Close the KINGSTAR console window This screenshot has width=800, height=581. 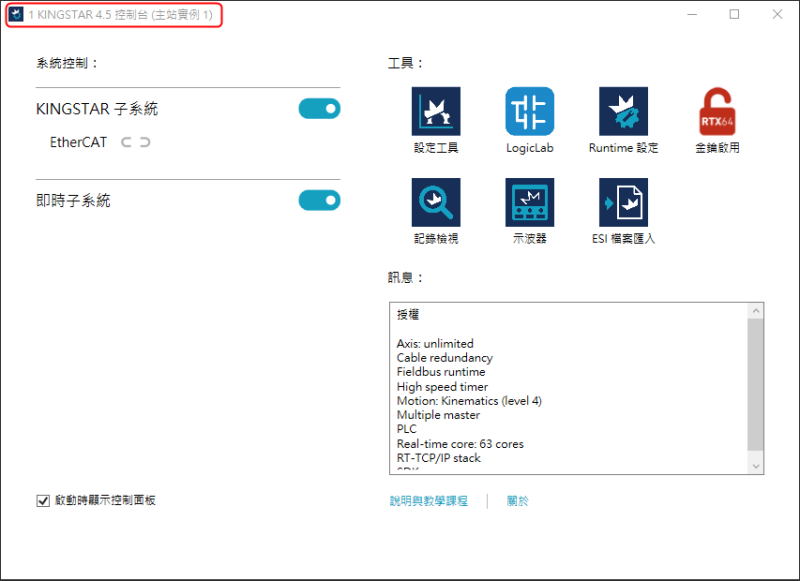pos(777,14)
